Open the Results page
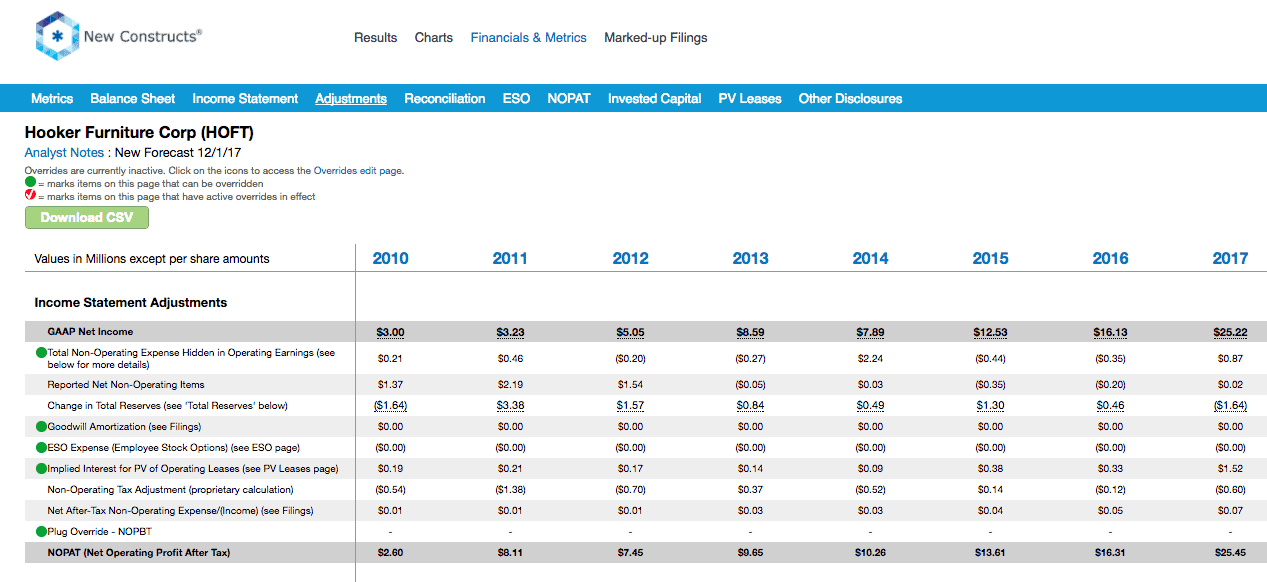This screenshot has height=582, width=1267. point(375,38)
